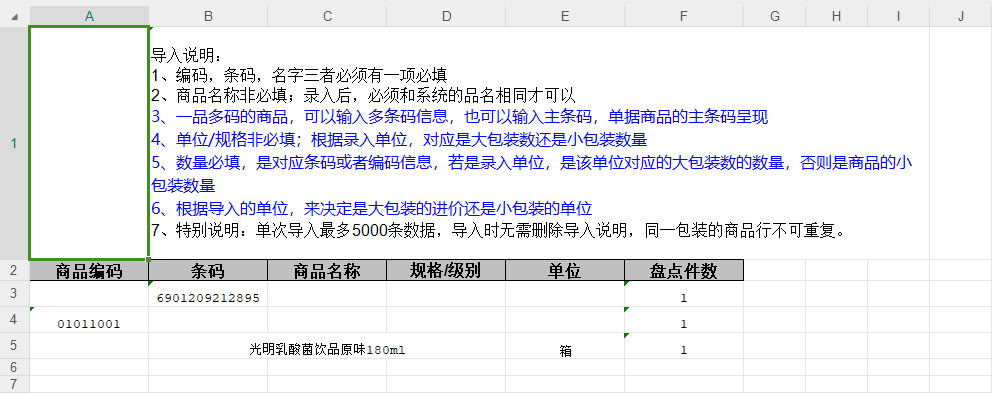
Task: Click the select-all corner triangle
Action: point(14,16)
